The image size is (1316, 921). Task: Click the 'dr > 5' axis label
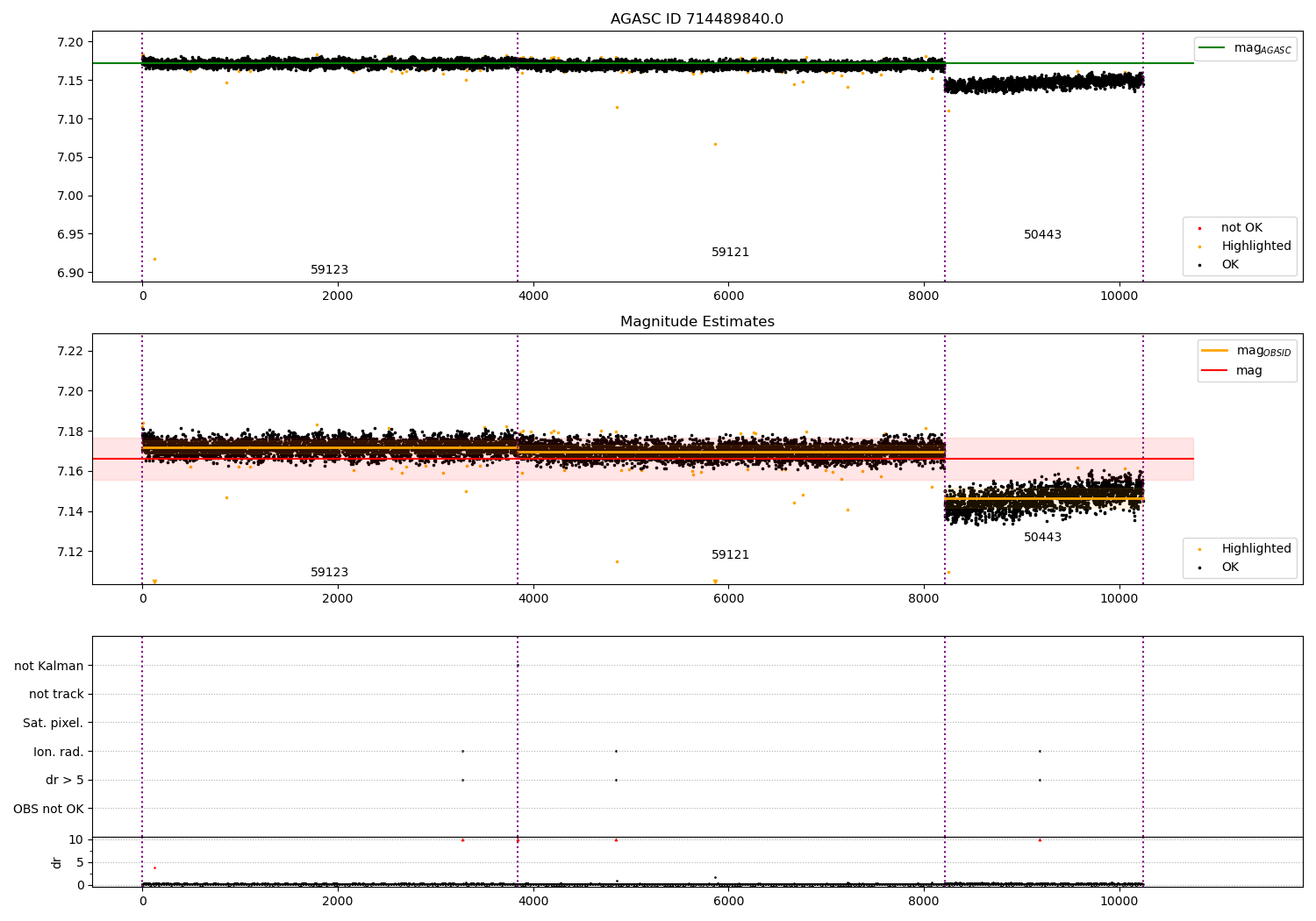pyautogui.click(x=65, y=781)
